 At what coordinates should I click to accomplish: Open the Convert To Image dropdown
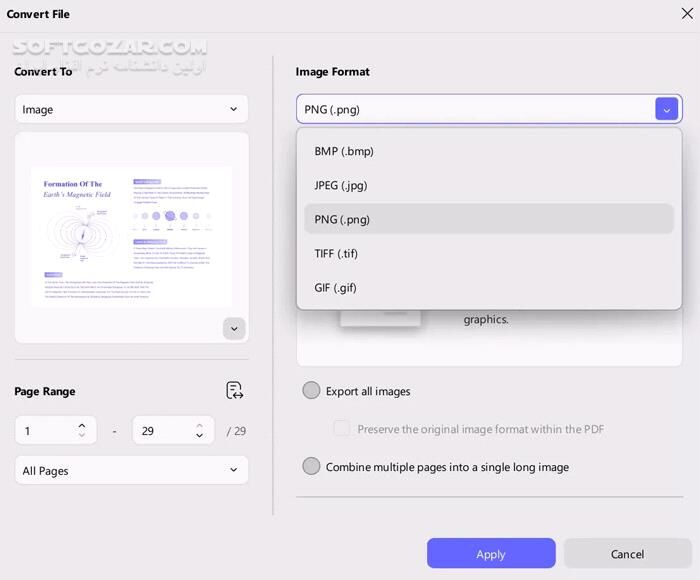pos(131,109)
